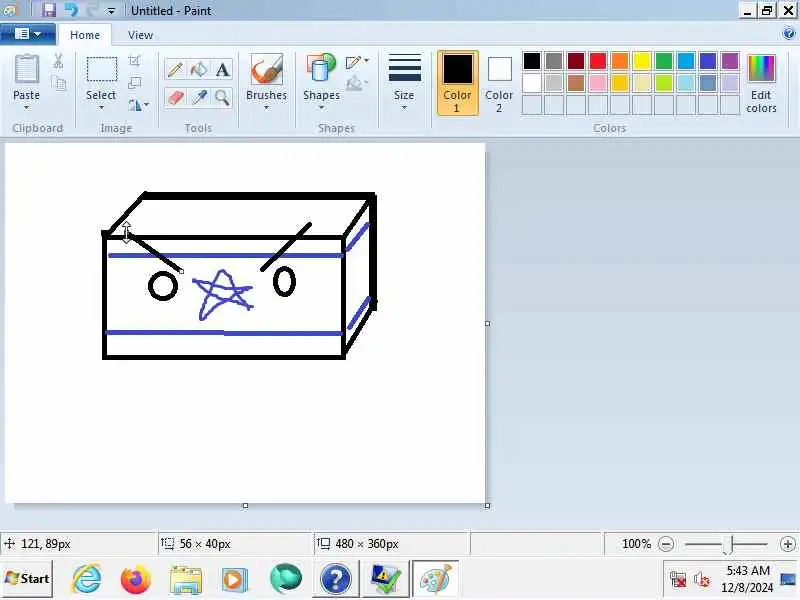Image resolution: width=800 pixels, height=600 pixels.
Task: Open Internet Explorer from taskbar
Action: pos(86,579)
